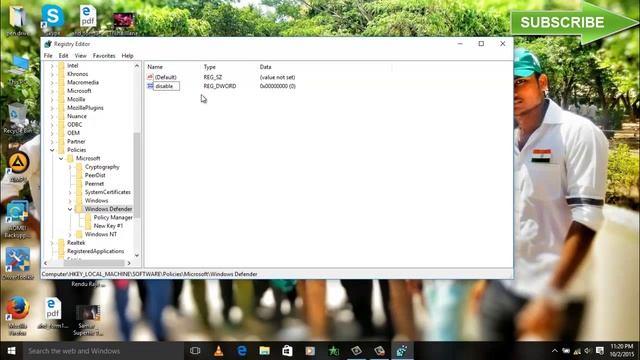Expand the SystemCertificates key arrow

click(x=70, y=192)
